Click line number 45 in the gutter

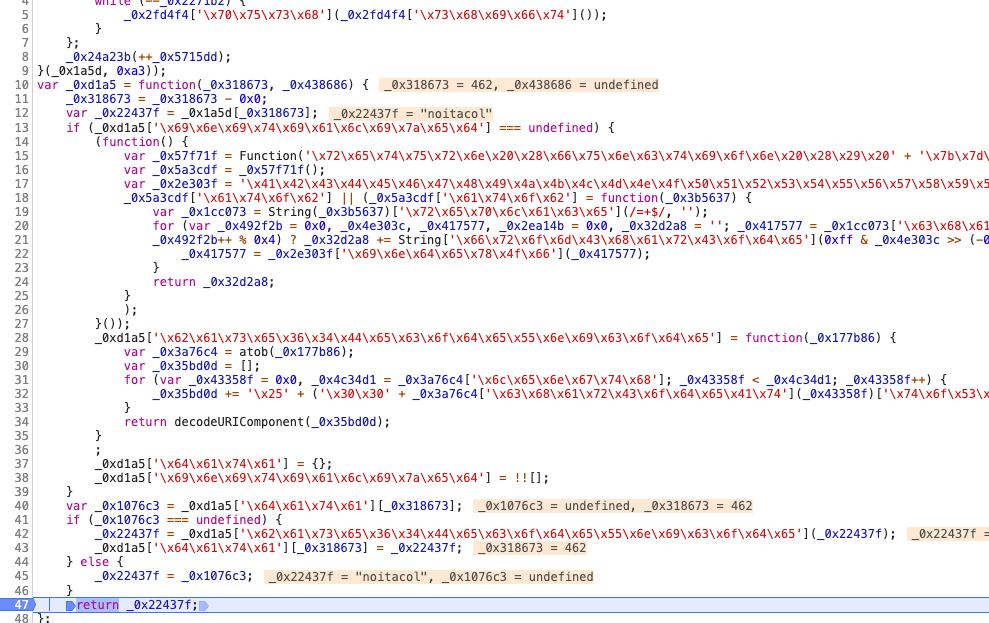coord(21,576)
